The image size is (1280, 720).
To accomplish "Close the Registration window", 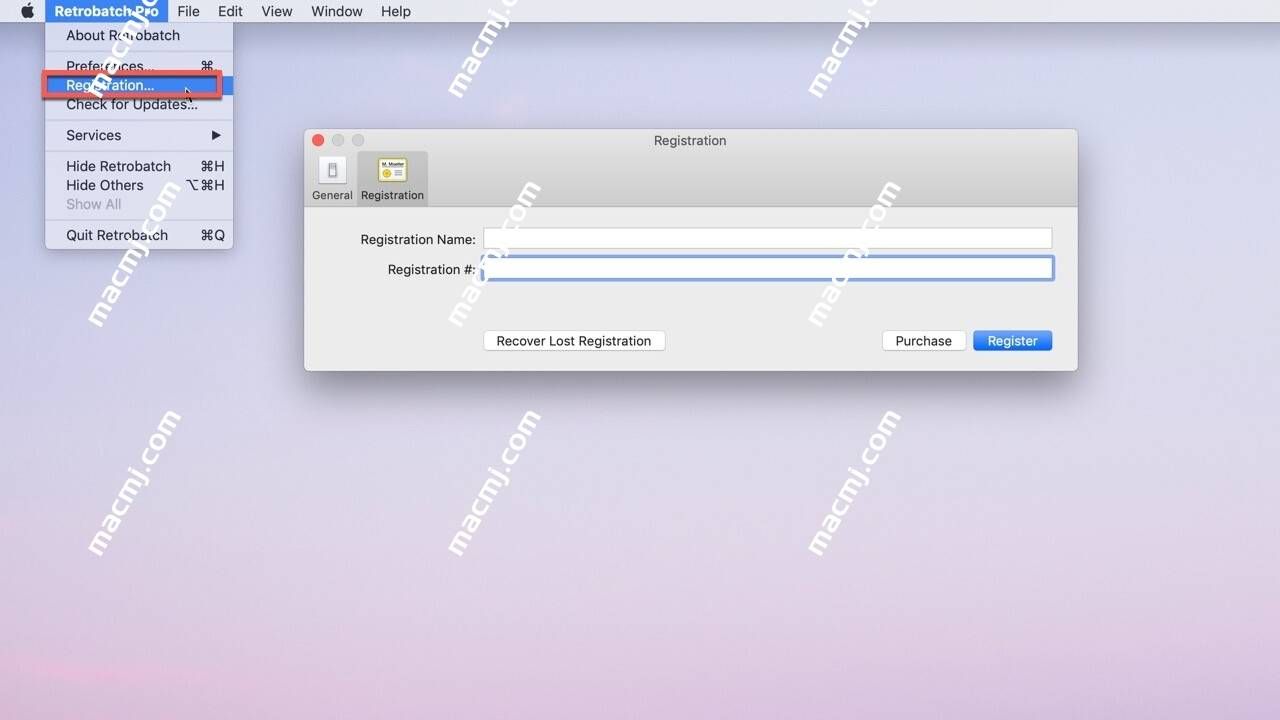I will click(318, 140).
